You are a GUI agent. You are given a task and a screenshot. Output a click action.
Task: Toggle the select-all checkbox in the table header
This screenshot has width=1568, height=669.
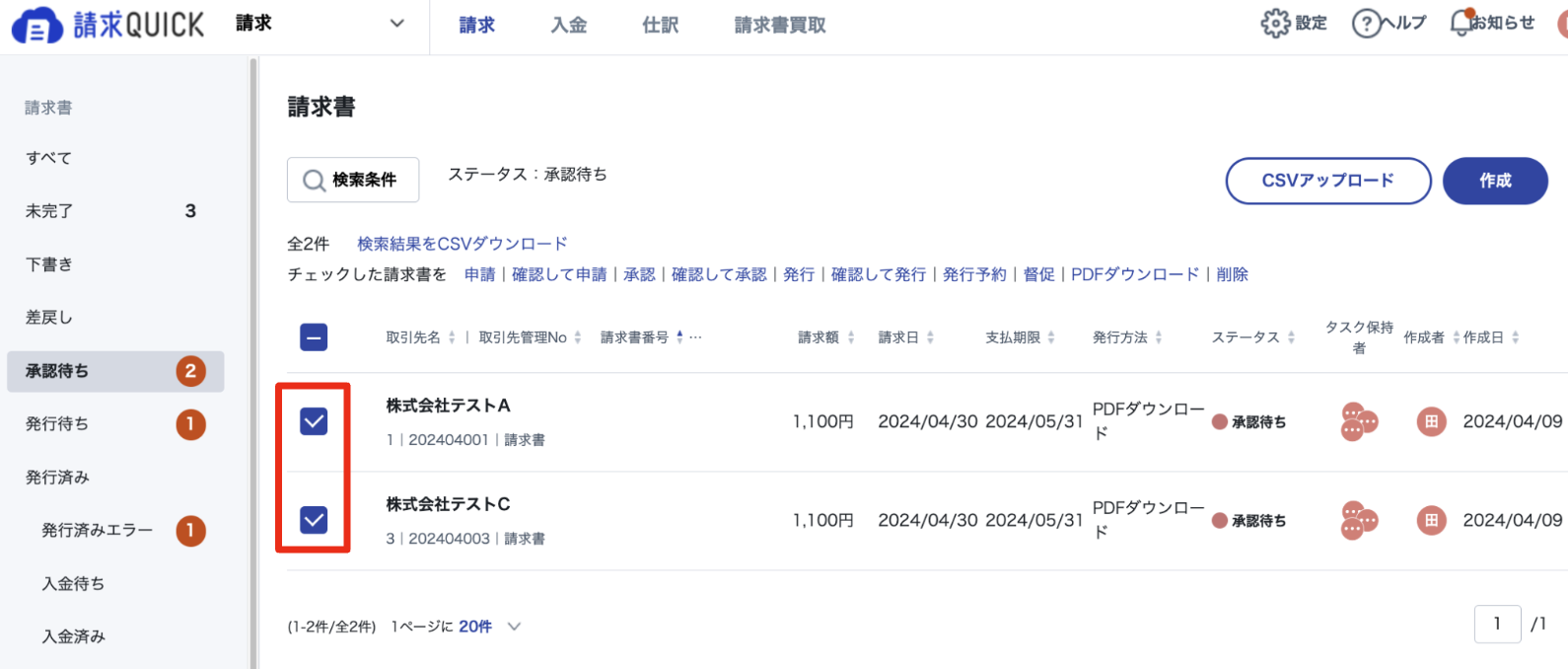314,337
